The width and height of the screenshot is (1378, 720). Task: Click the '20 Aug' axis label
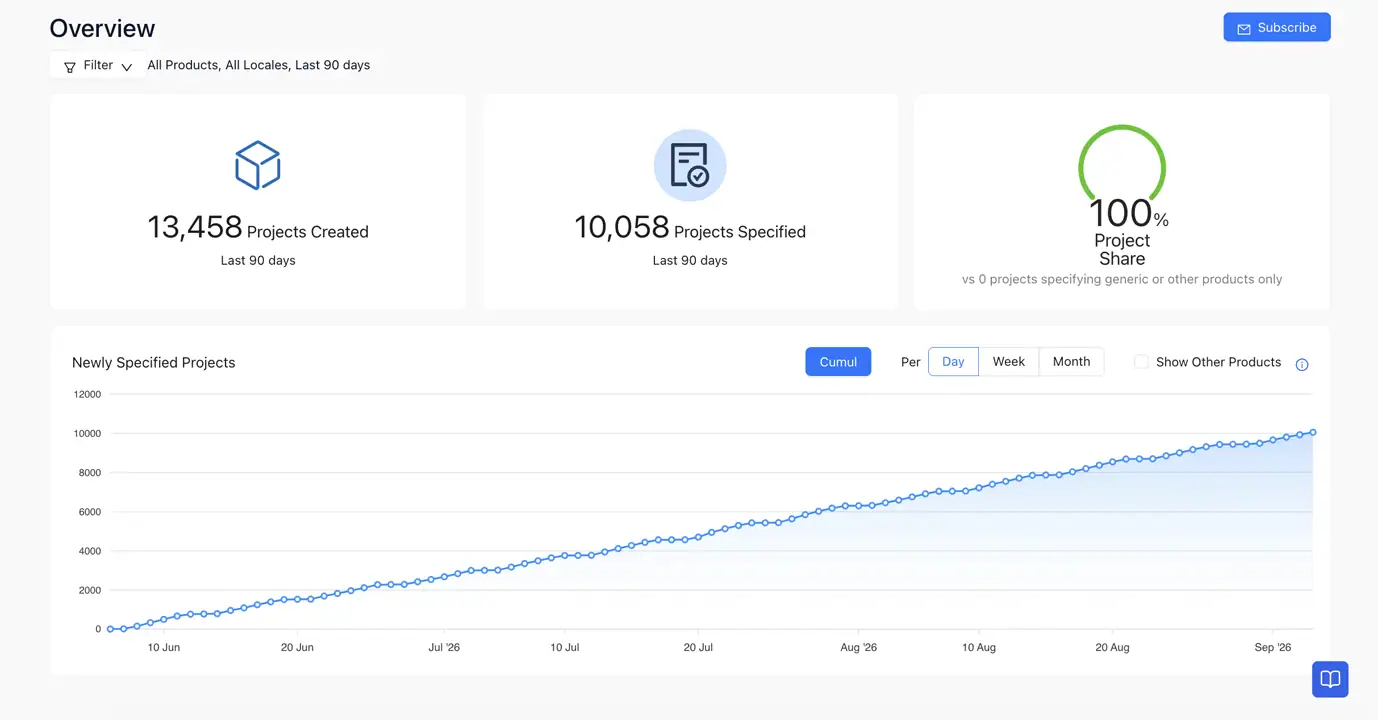1112,647
